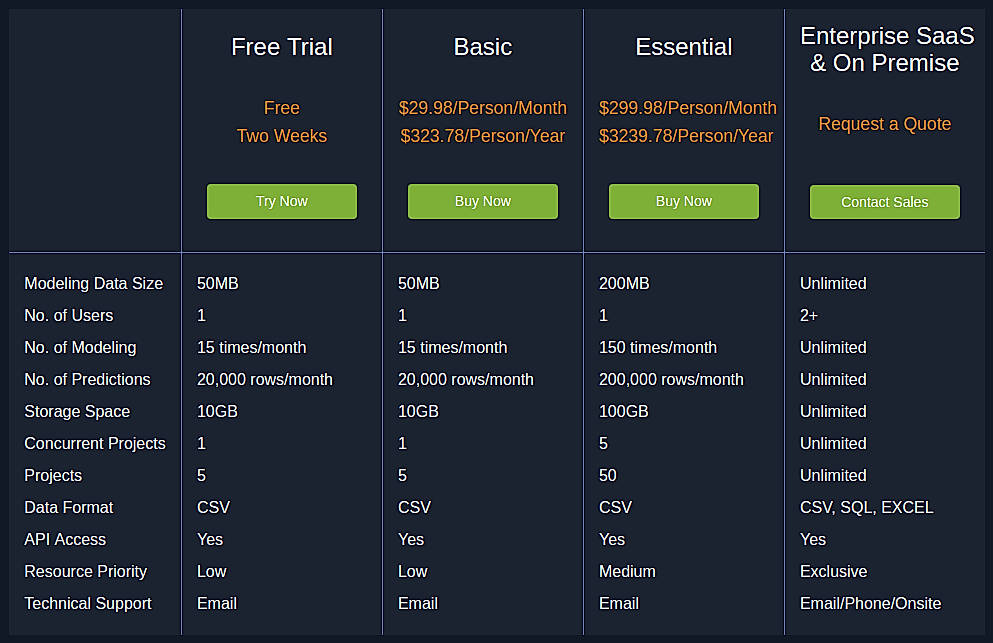Viewport: 993px width, 643px height.
Task: Click the No. of Users row label
Action: click(68, 316)
